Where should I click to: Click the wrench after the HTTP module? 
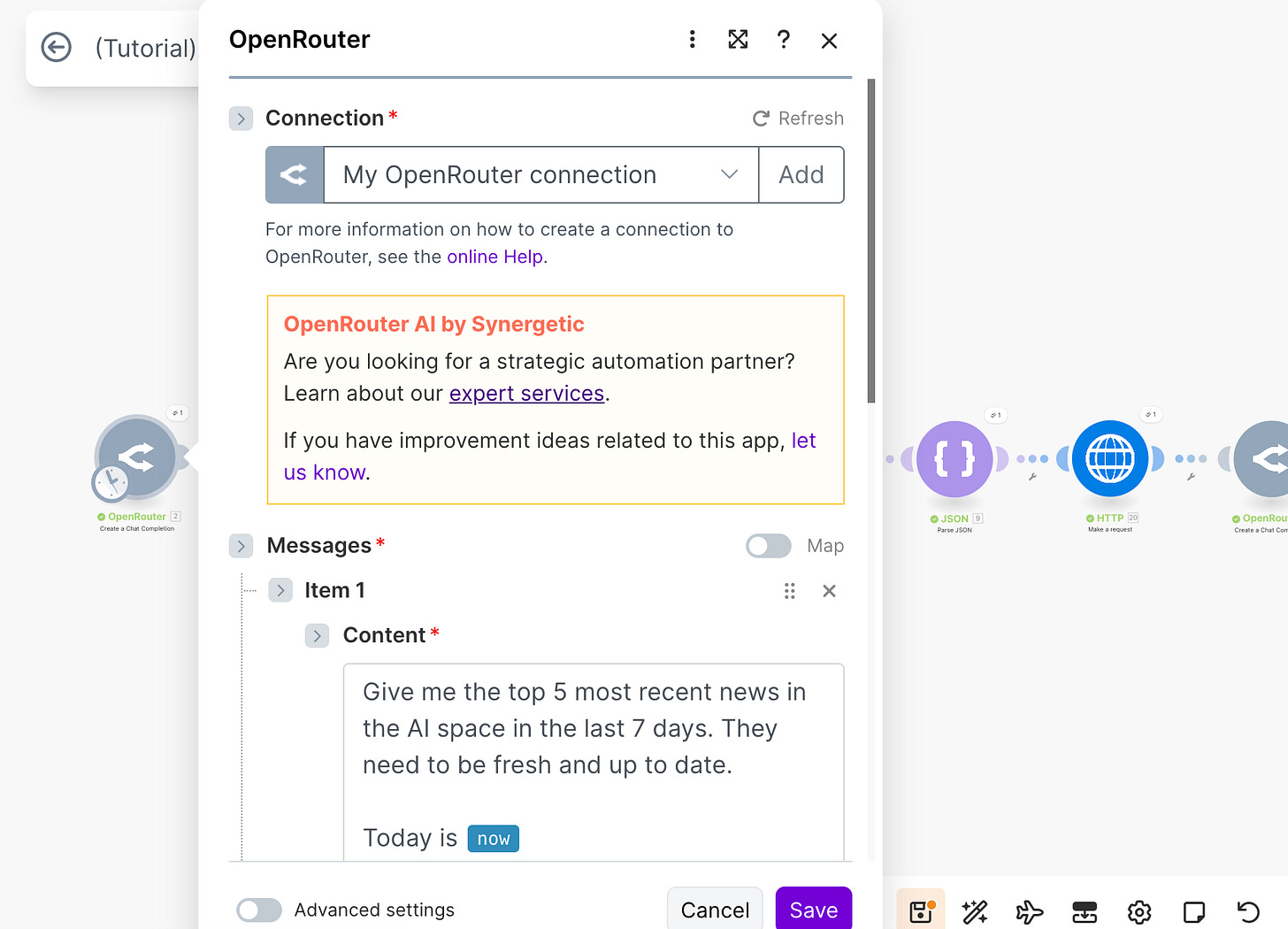click(x=1191, y=477)
